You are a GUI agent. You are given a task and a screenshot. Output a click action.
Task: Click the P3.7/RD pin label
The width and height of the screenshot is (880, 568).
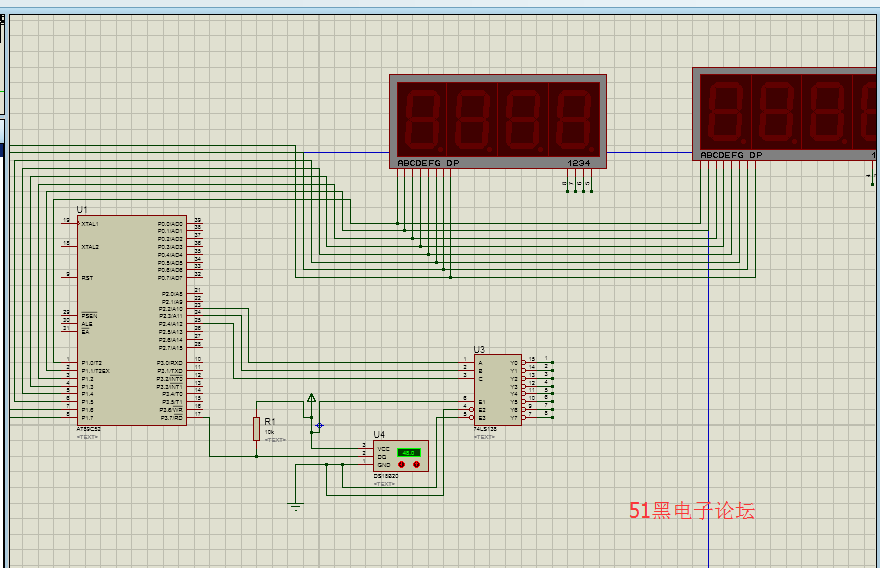pyautogui.click(x=171, y=418)
